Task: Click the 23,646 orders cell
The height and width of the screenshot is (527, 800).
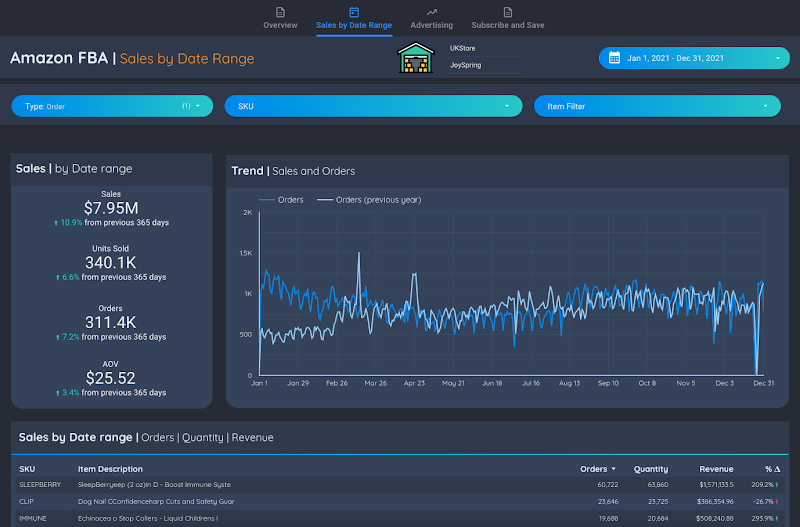Action: click(x=608, y=501)
